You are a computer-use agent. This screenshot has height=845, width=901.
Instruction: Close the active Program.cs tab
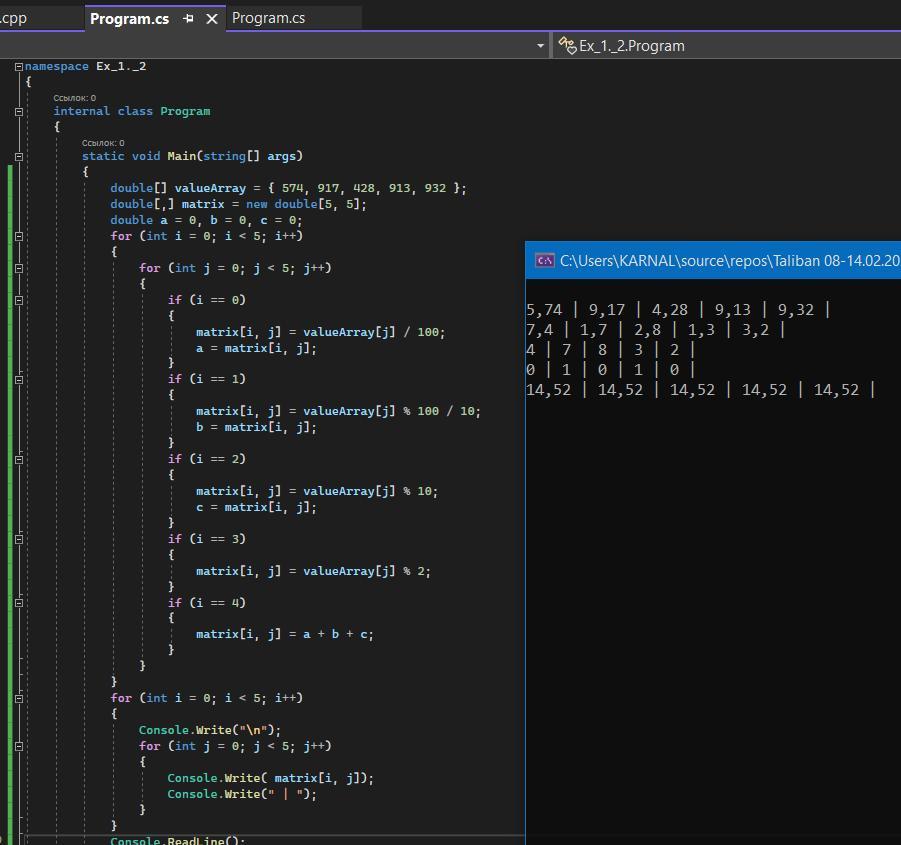(212, 19)
